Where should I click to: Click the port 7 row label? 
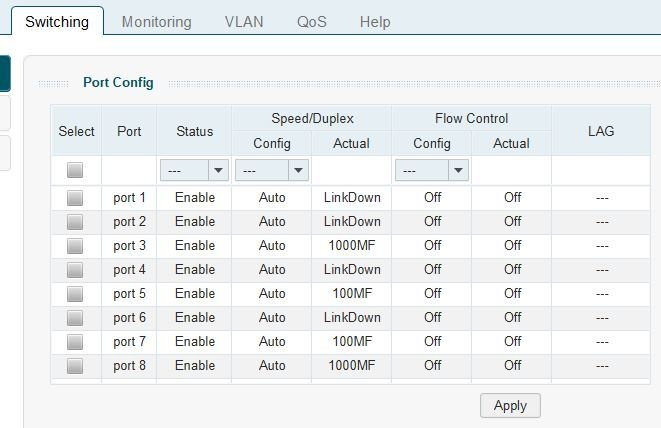129,342
